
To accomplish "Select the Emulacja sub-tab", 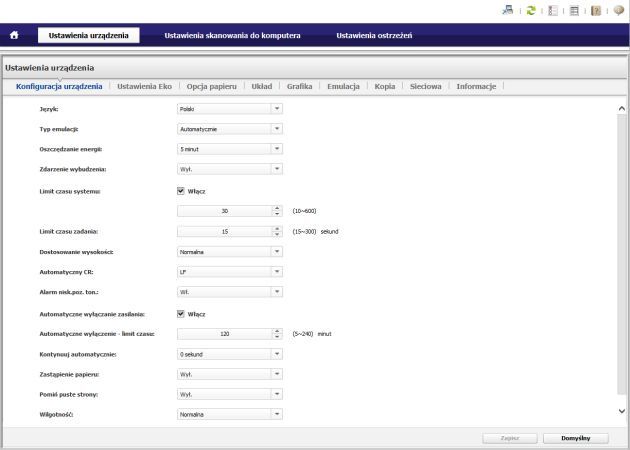I will [343, 86].
